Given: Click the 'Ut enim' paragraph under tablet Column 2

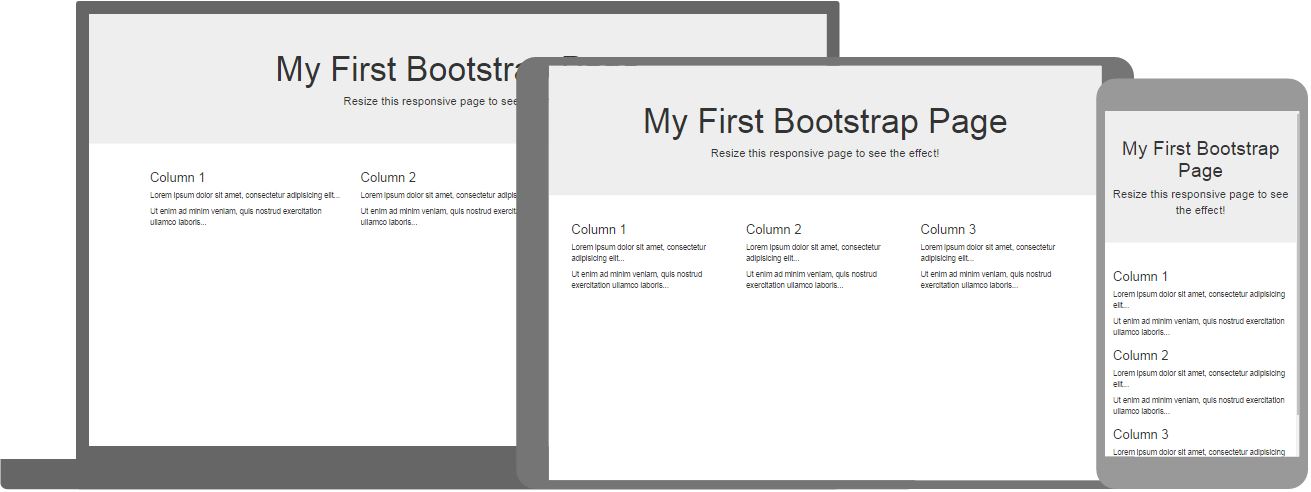Looking at the screenshot, I should (x=811, y=279).
